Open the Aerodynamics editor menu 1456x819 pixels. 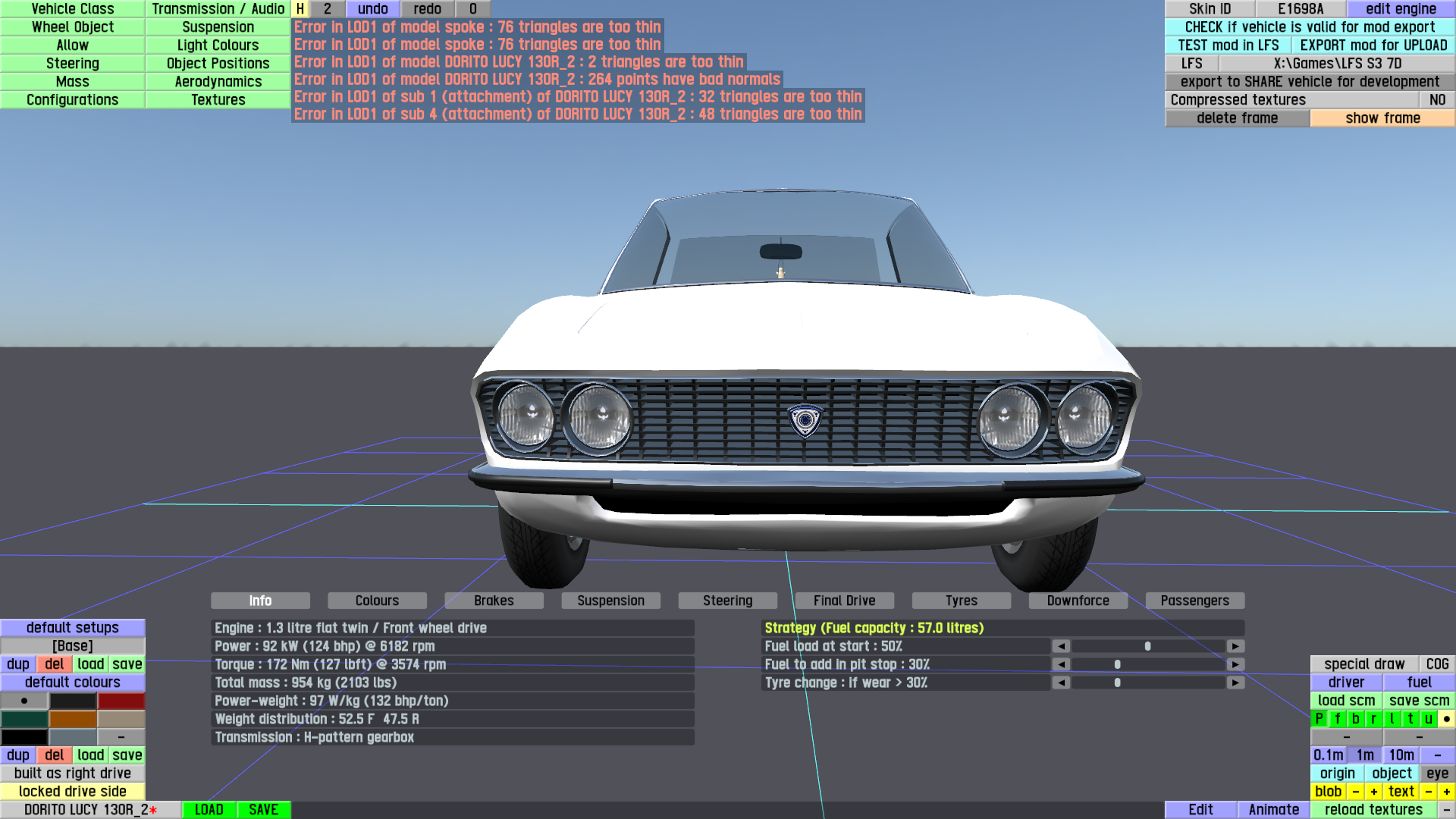tap(218, 82)
